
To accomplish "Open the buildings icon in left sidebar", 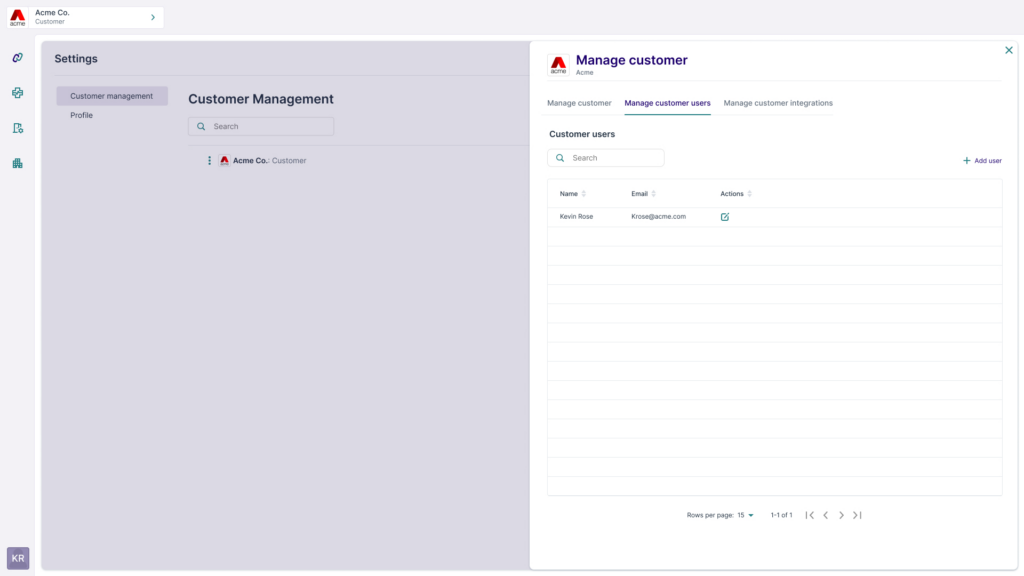I will point(17,163).
